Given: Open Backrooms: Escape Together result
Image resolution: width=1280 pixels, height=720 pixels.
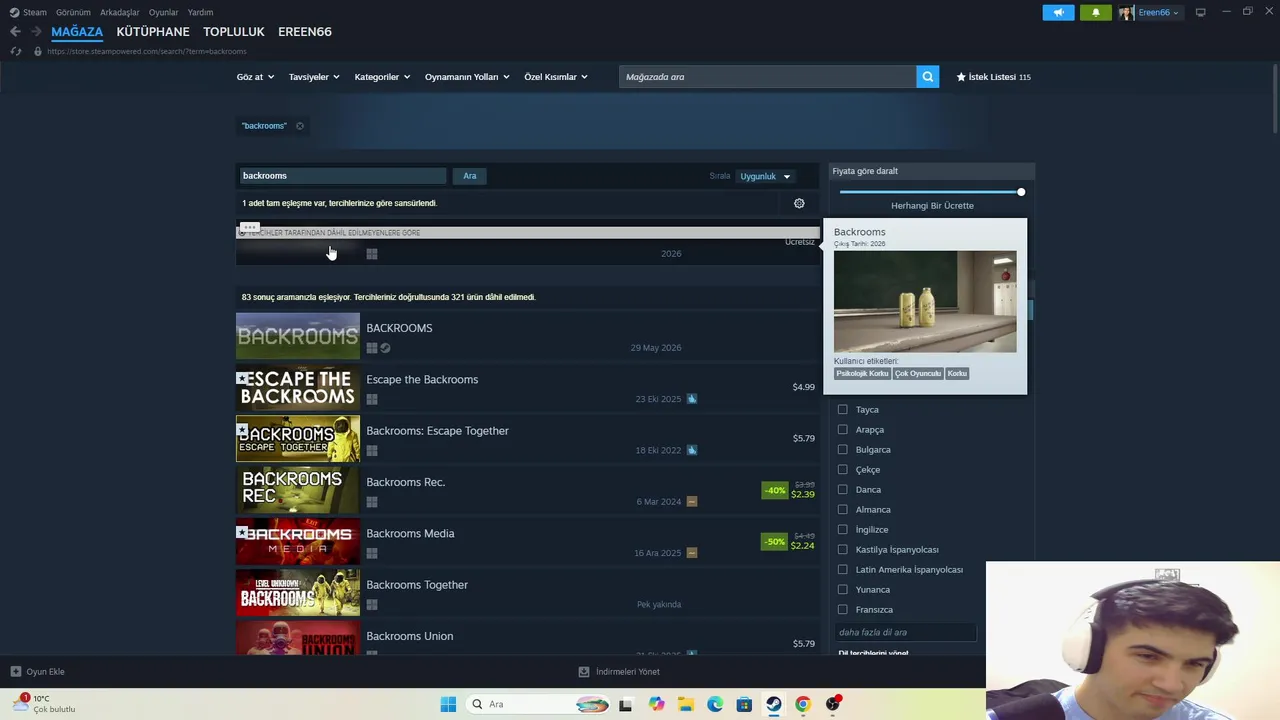Looking at the screenshot, I should click(x=528, y=440).
